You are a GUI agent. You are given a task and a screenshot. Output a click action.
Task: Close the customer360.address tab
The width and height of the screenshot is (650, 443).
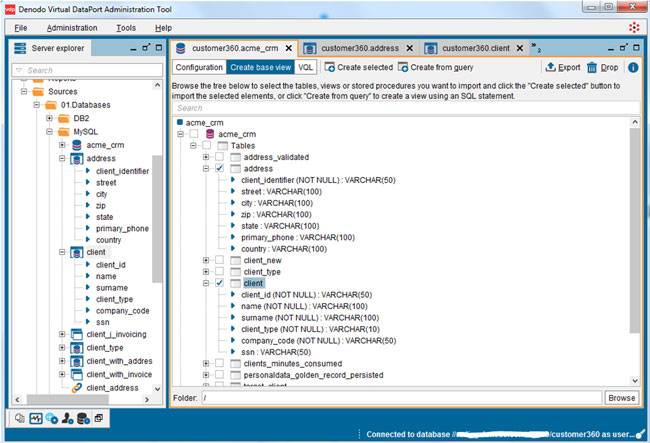click(x=409, y=48)
